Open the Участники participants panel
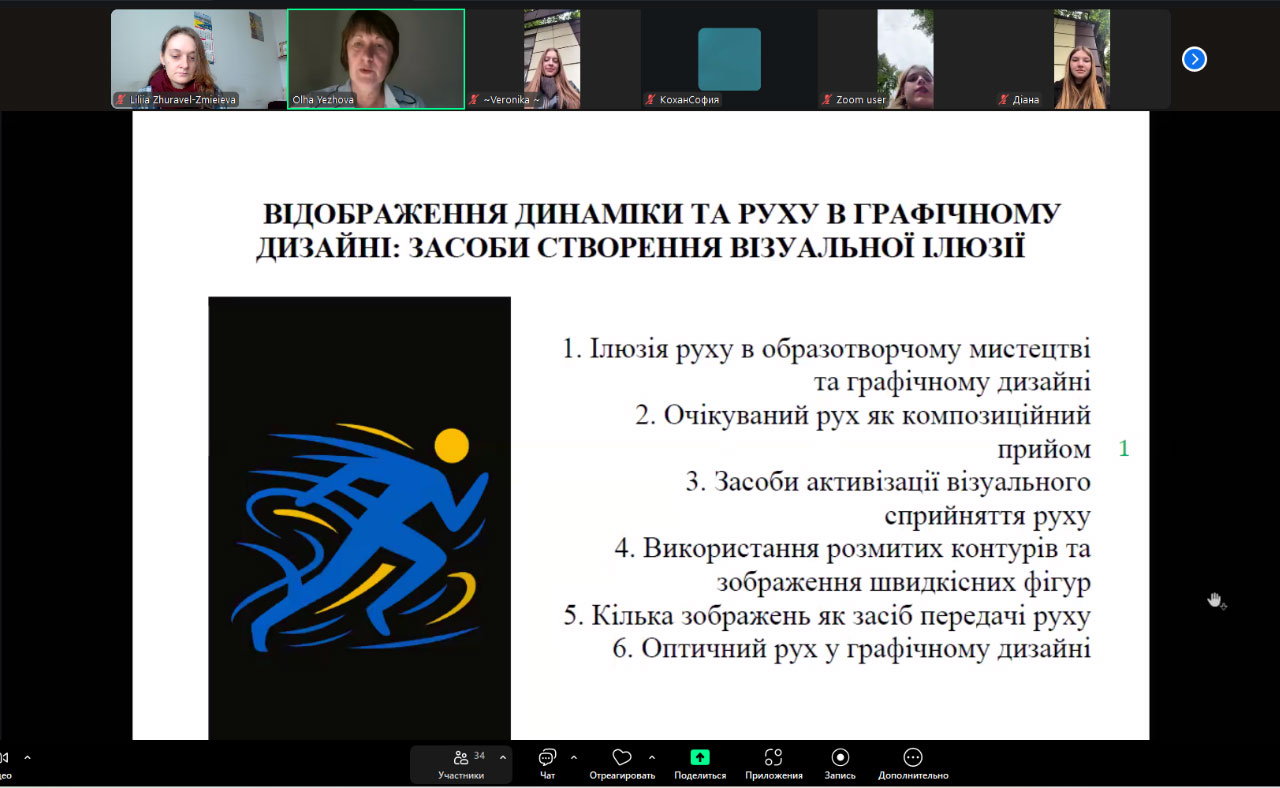This screenshot has width=1280, height=788. (461, 764)
